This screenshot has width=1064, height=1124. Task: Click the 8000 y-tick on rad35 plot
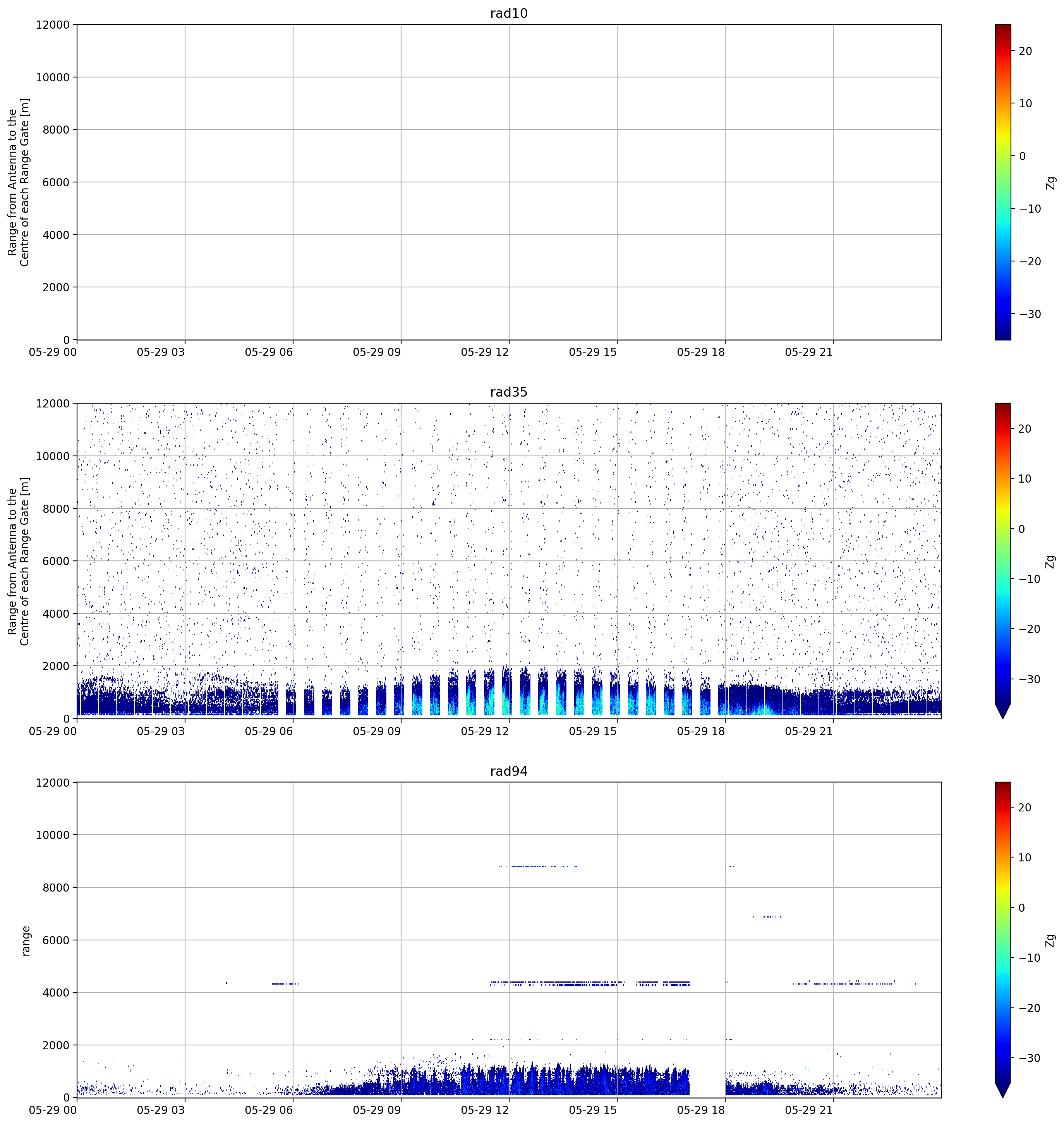56,509
